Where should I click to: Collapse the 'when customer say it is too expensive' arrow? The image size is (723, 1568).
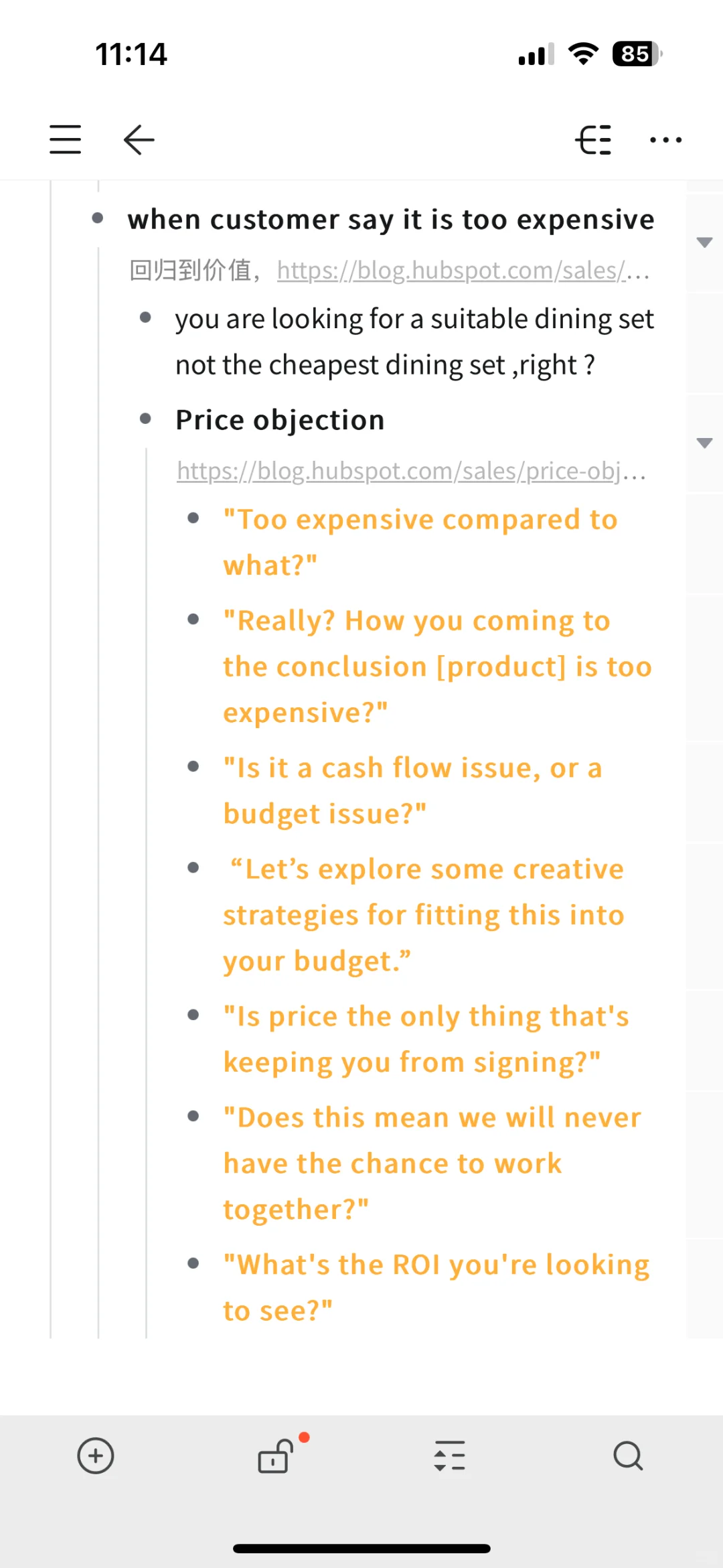[704, 242]
